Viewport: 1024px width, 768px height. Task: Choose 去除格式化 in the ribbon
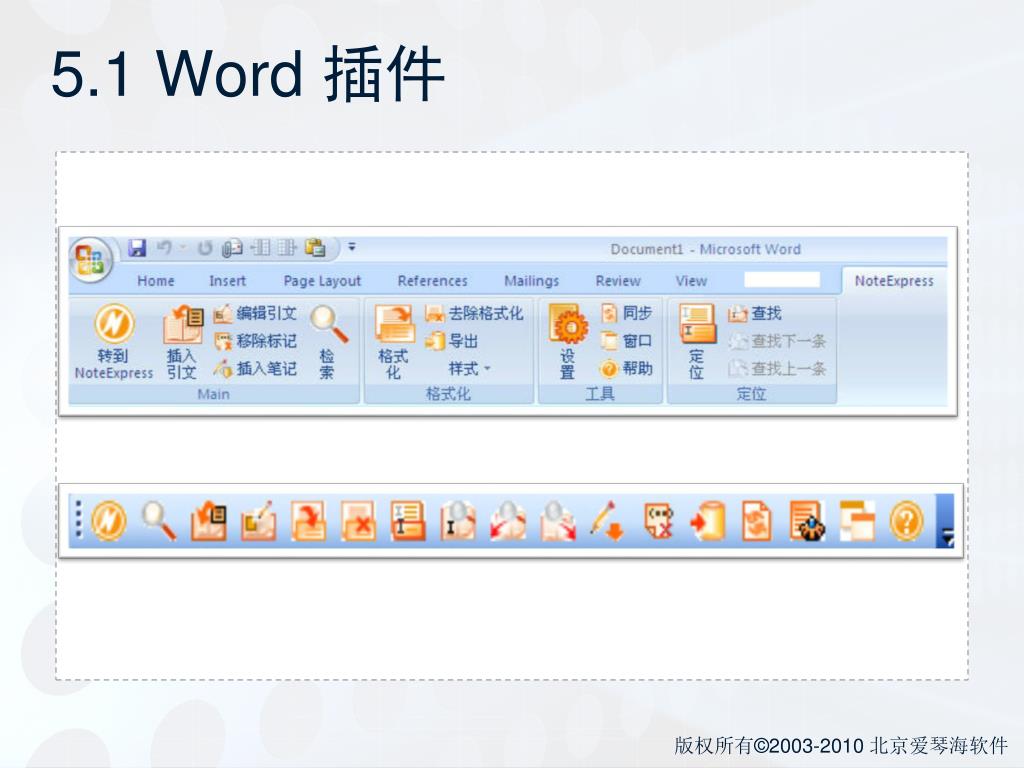tap(474, 313)
